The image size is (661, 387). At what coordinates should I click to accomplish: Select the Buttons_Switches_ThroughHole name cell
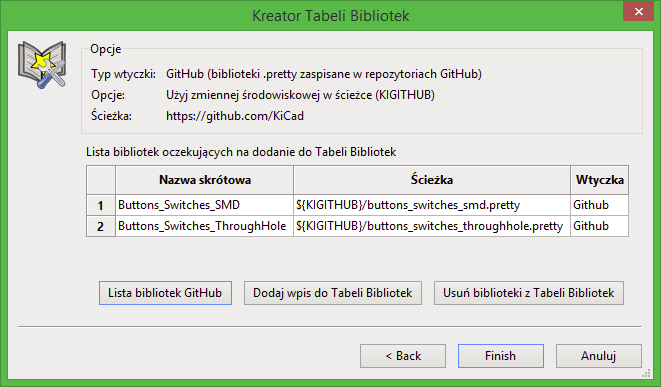pyautogui.click(x=204, y=226)
